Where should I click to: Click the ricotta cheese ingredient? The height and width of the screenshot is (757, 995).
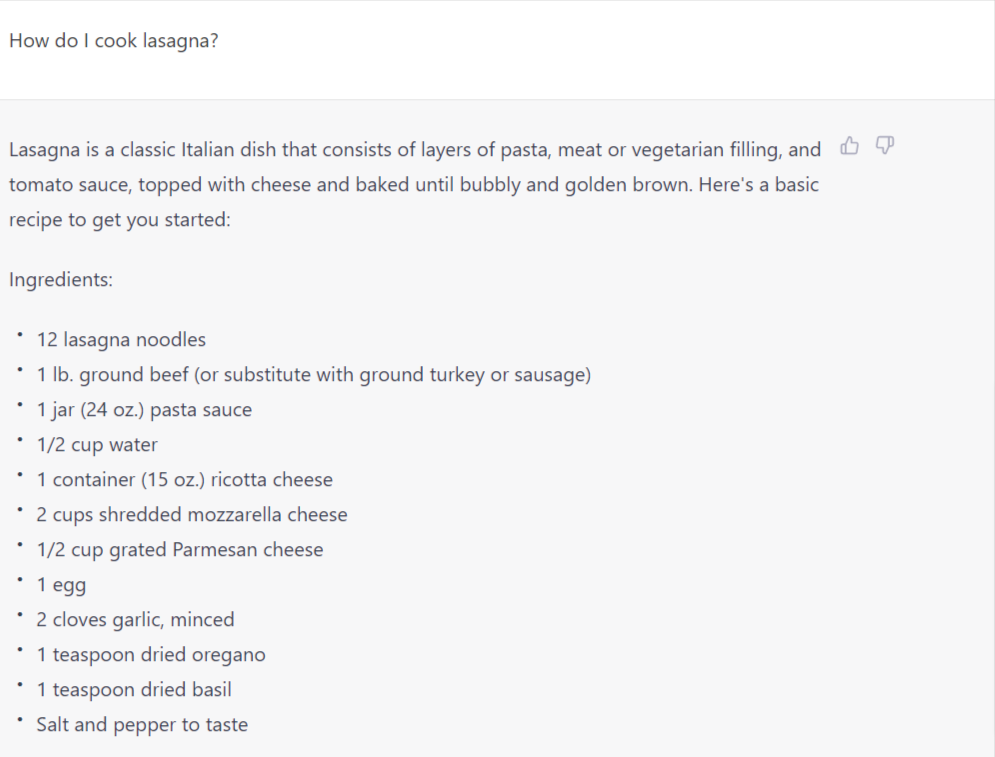[x=184, y=480]
